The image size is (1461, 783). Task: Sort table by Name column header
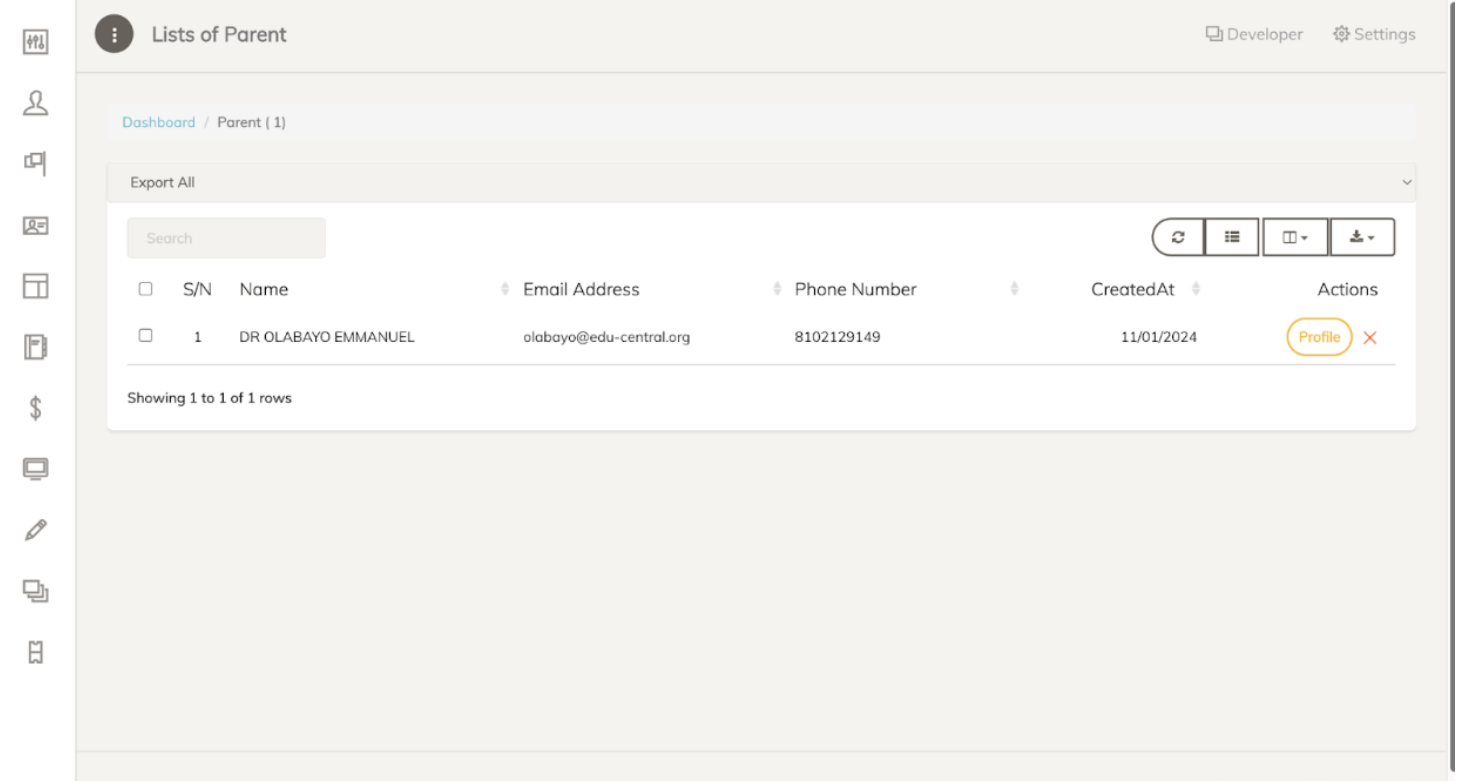(264, 289)
